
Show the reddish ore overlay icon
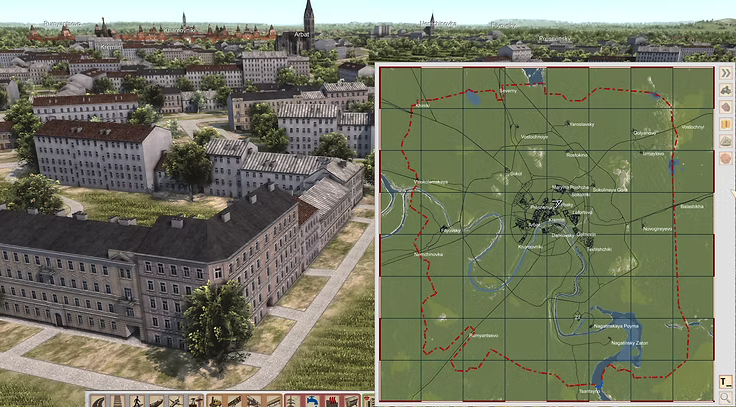[x=726, y=158]
